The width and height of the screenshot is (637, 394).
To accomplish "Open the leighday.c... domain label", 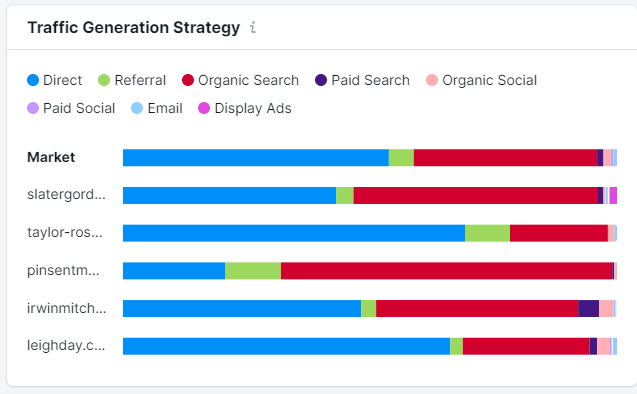I will pos(66,346).
